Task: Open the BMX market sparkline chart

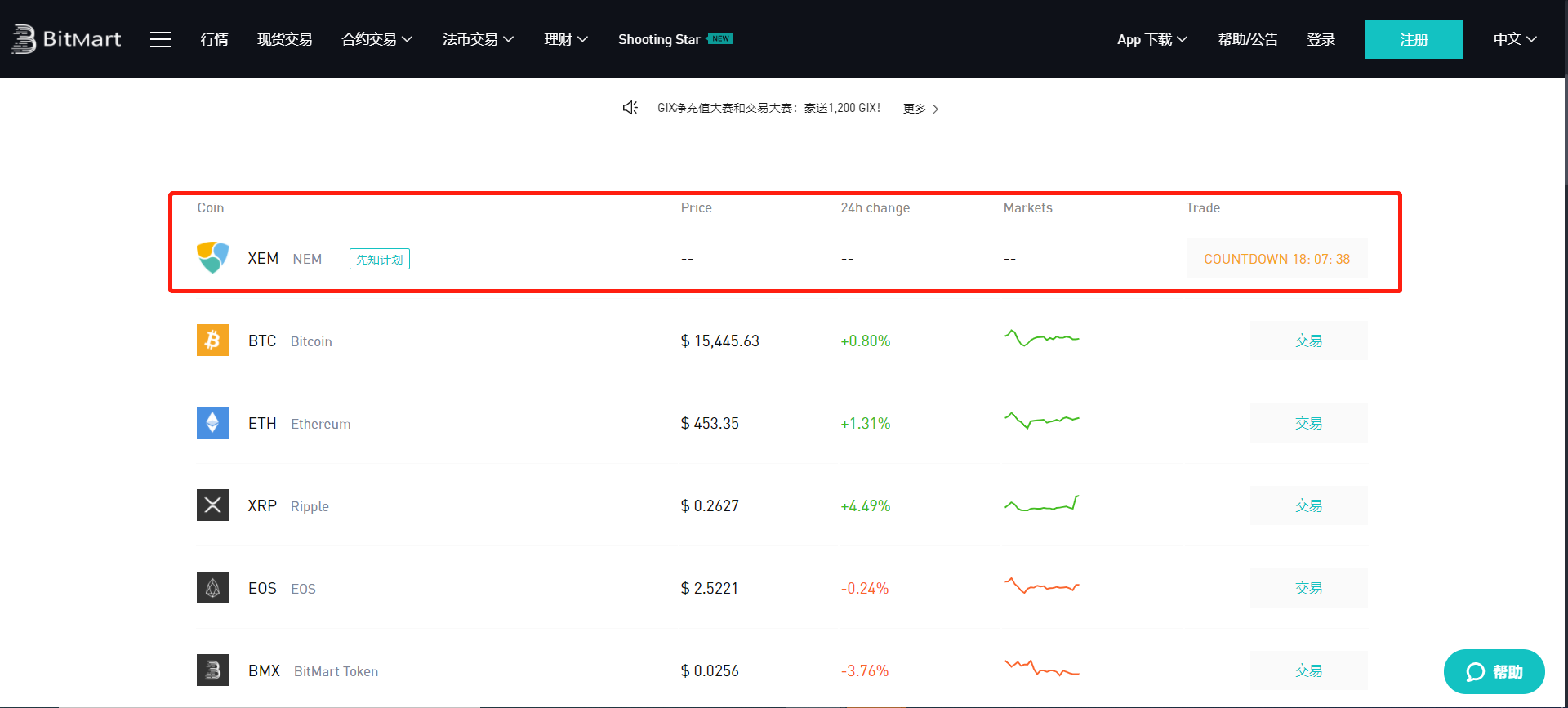Action: (x=1042, y=668)
